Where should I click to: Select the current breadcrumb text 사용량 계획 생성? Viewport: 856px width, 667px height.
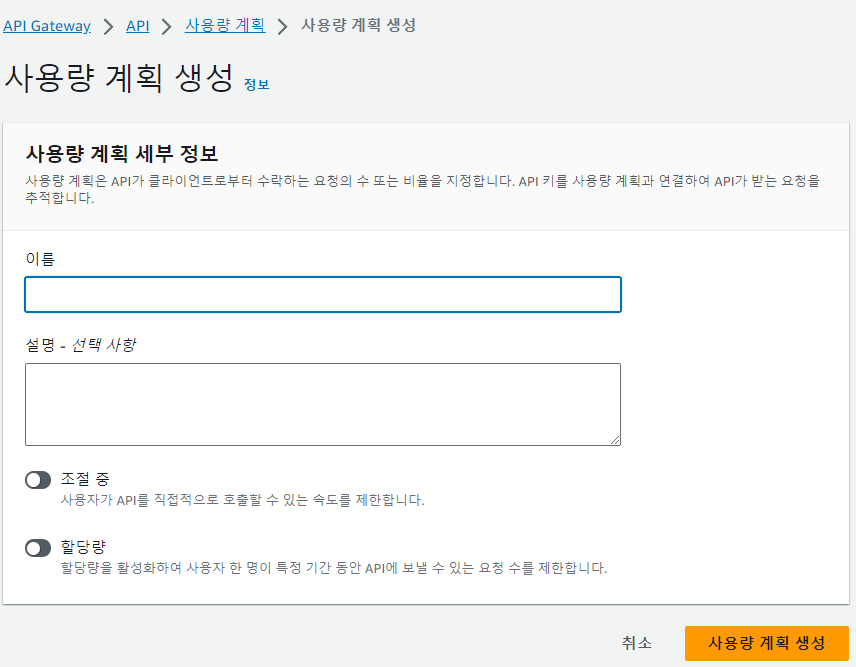359,25
